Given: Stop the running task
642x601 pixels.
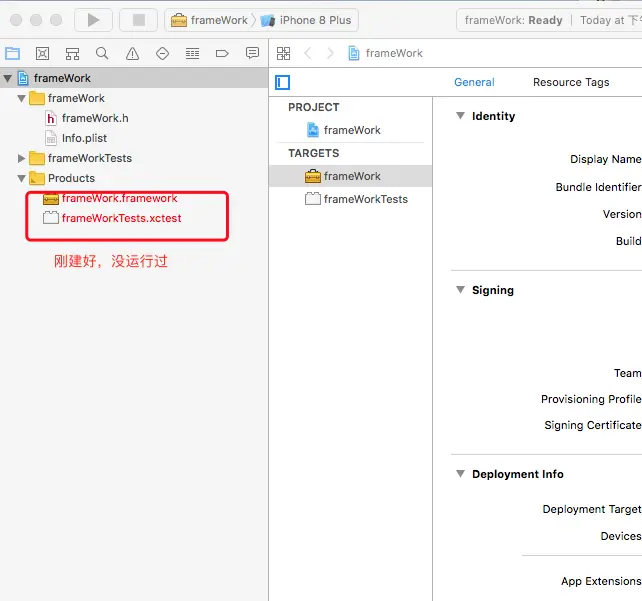Looking at the screenshot, I should [138, 20].
